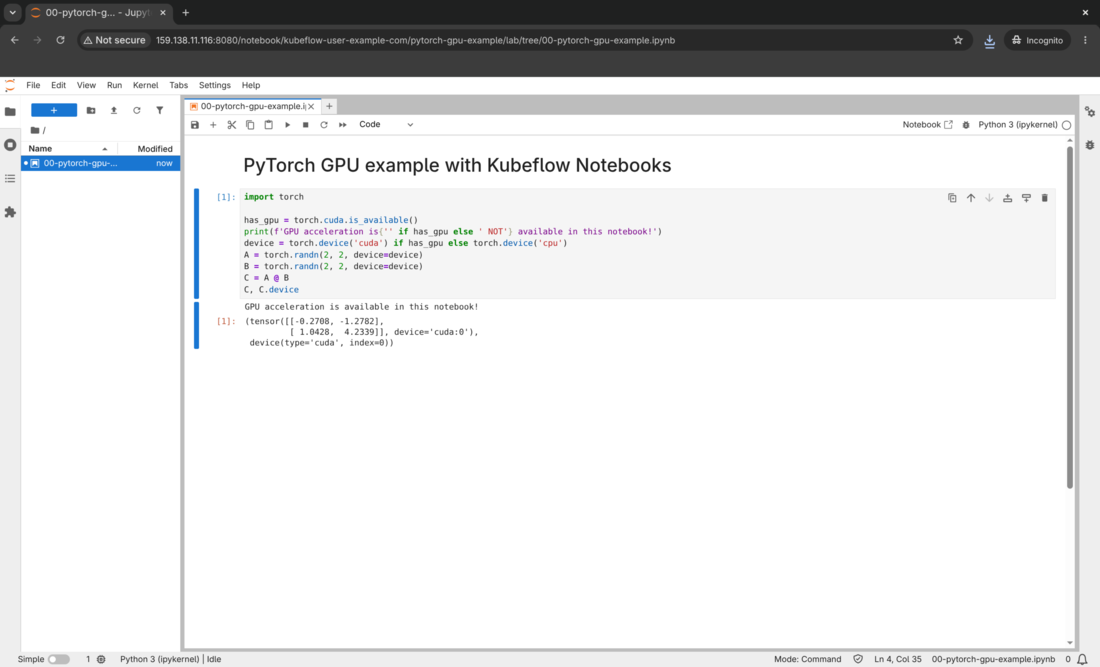Close the 00-pytorch-gpu-example notebook tab
Screen dimensions: 1100x667
311,107
